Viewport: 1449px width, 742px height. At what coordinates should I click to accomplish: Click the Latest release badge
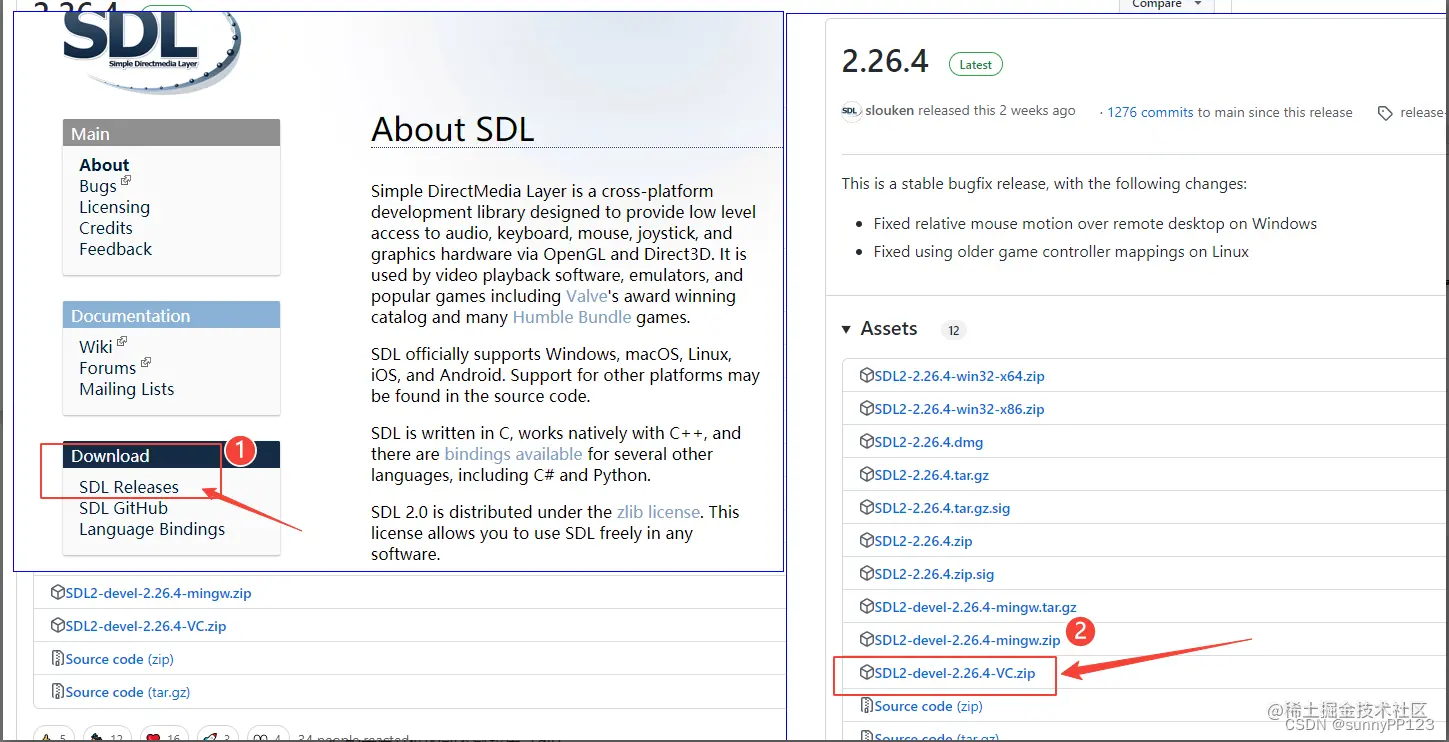pyautogui.click(x=976, y=64)
